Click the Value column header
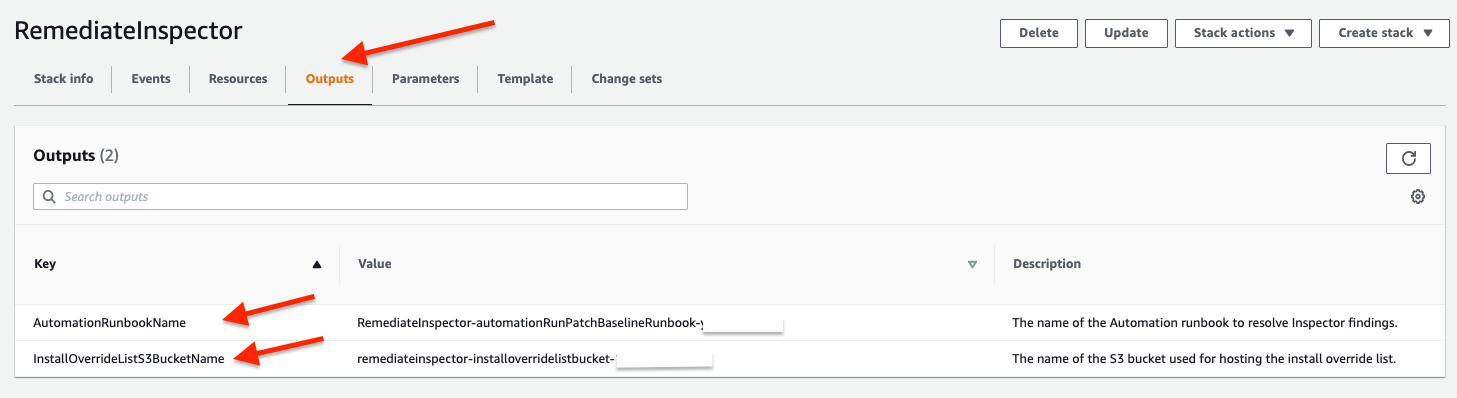Image resolution: width=1457 pixels, height=398 pixels. (374, 264)
